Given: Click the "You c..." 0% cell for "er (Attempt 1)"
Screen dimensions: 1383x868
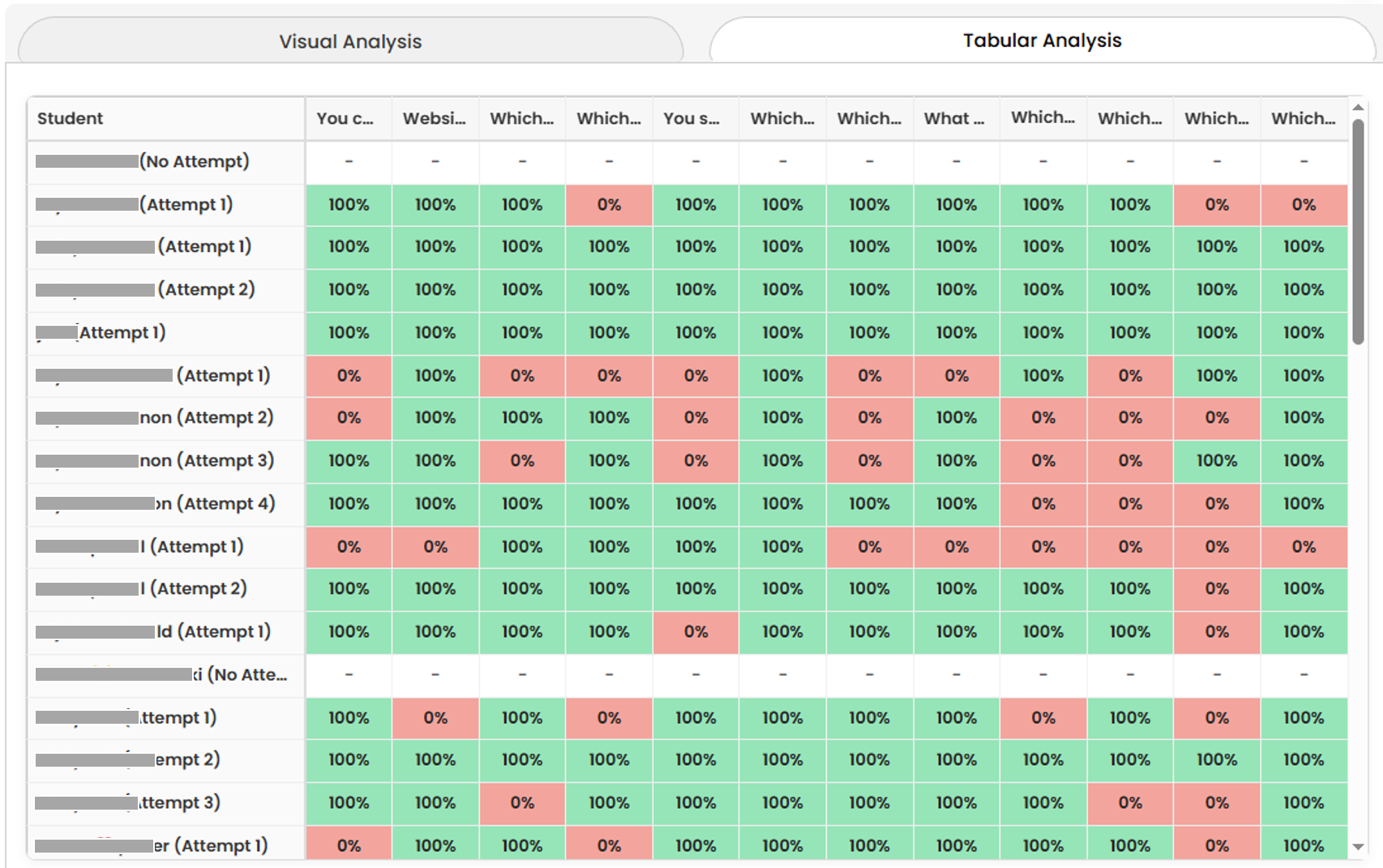Looking at the screenshot, I should (x=349, y=846).
